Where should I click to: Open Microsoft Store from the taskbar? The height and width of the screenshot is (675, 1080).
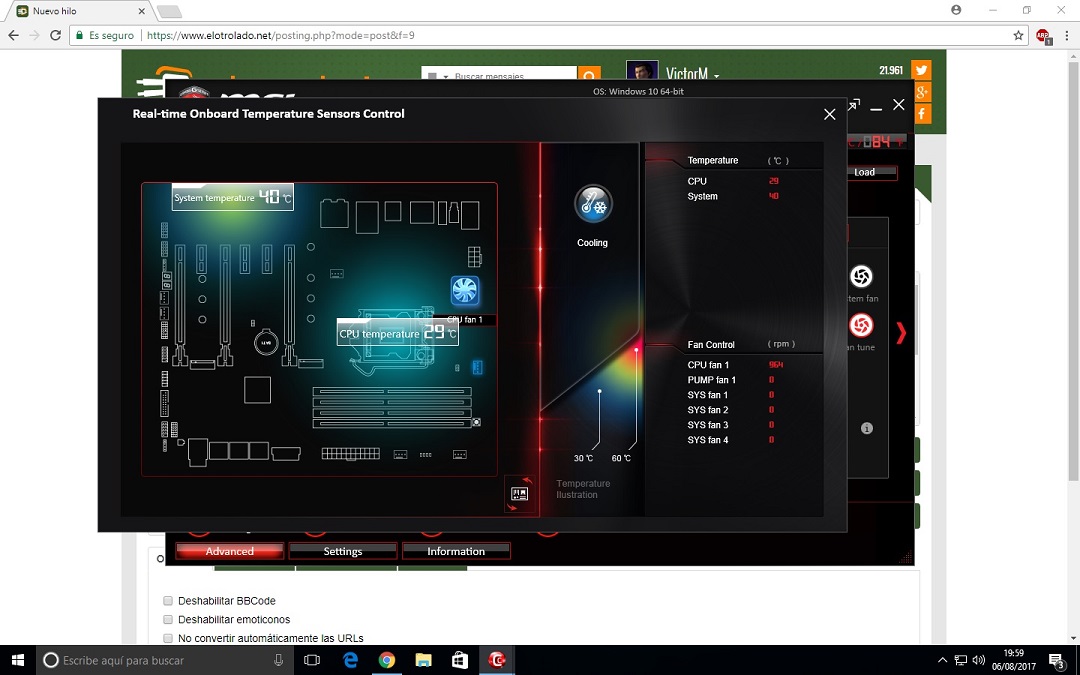pyautogui.click(x=459, y=660)
